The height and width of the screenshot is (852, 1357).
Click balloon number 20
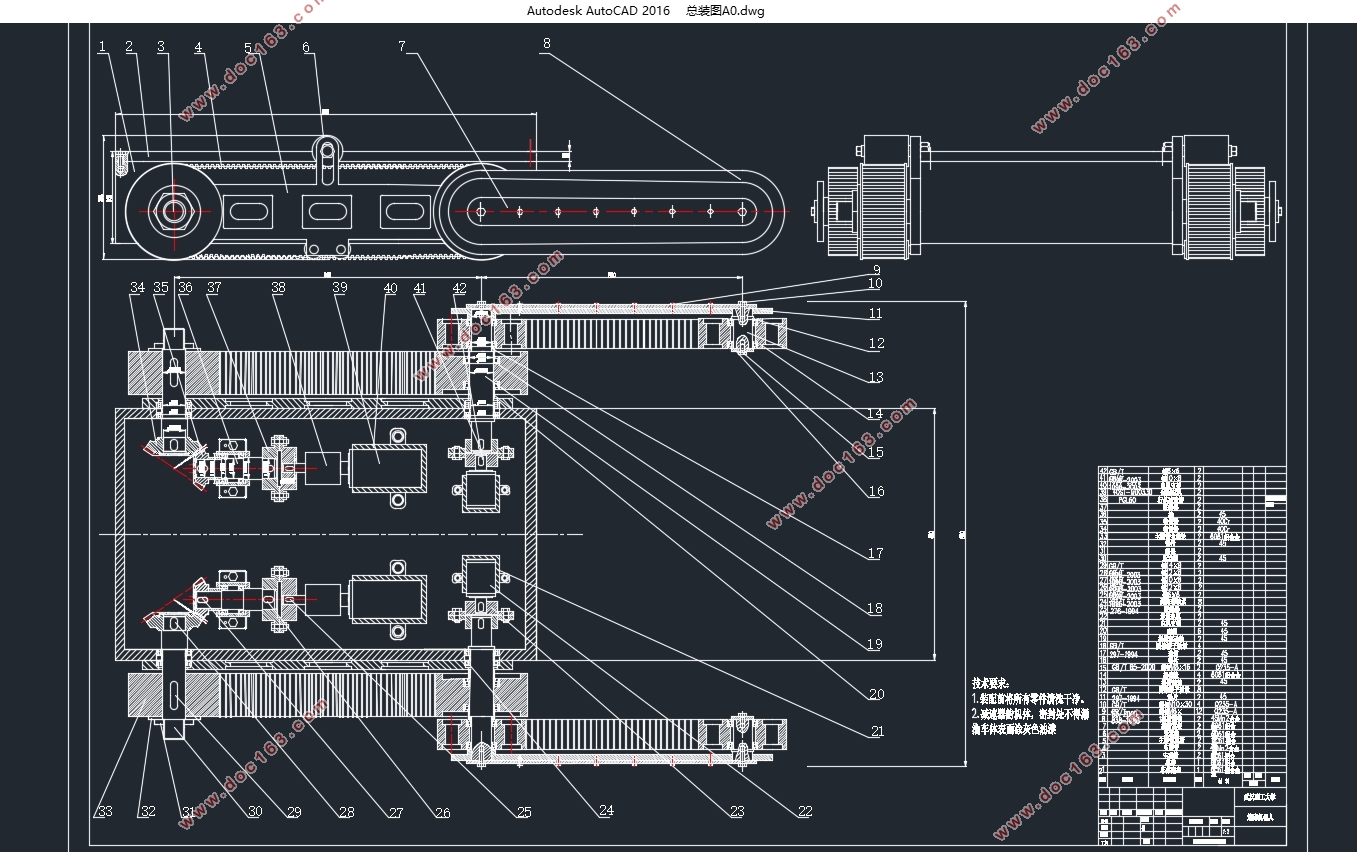click(876, 694)
